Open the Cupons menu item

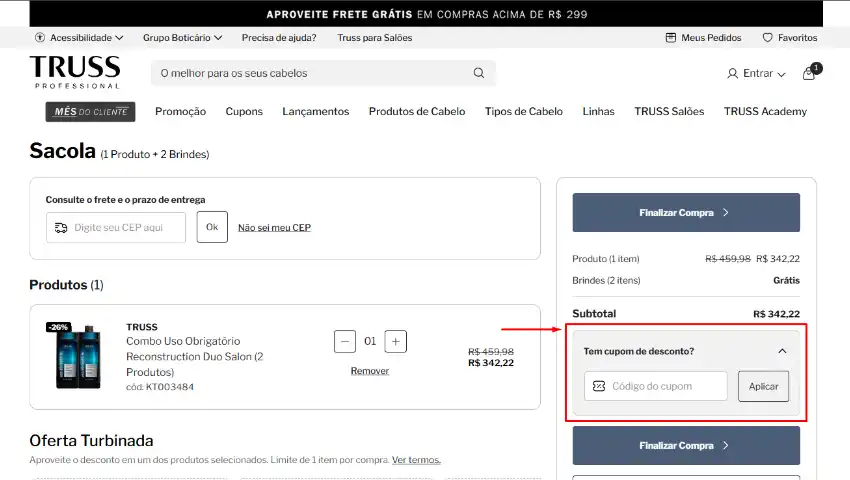244,111
